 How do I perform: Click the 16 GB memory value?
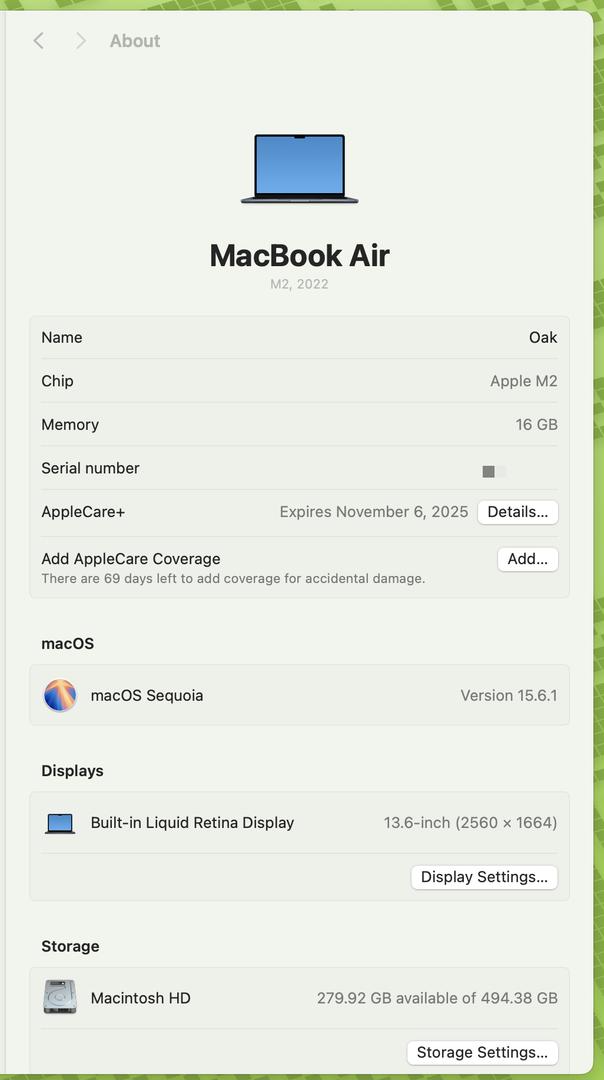537,424
